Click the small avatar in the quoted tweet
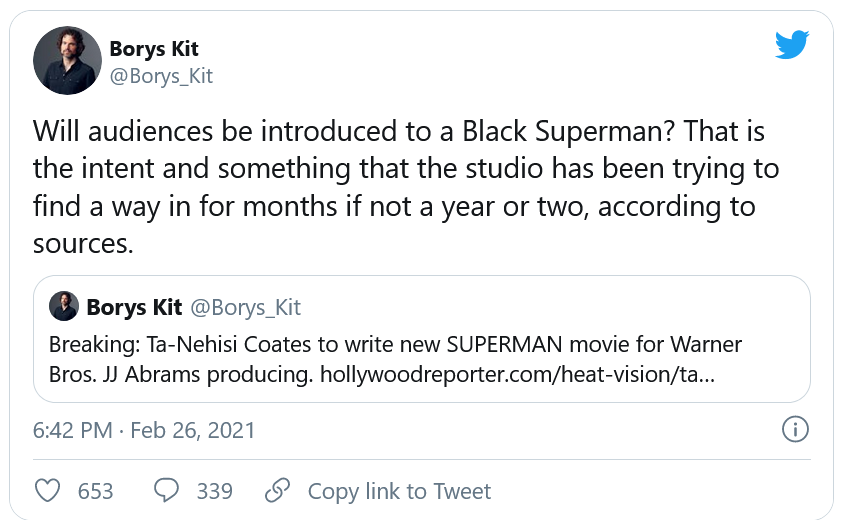841x528 pixels. (64, 306)
